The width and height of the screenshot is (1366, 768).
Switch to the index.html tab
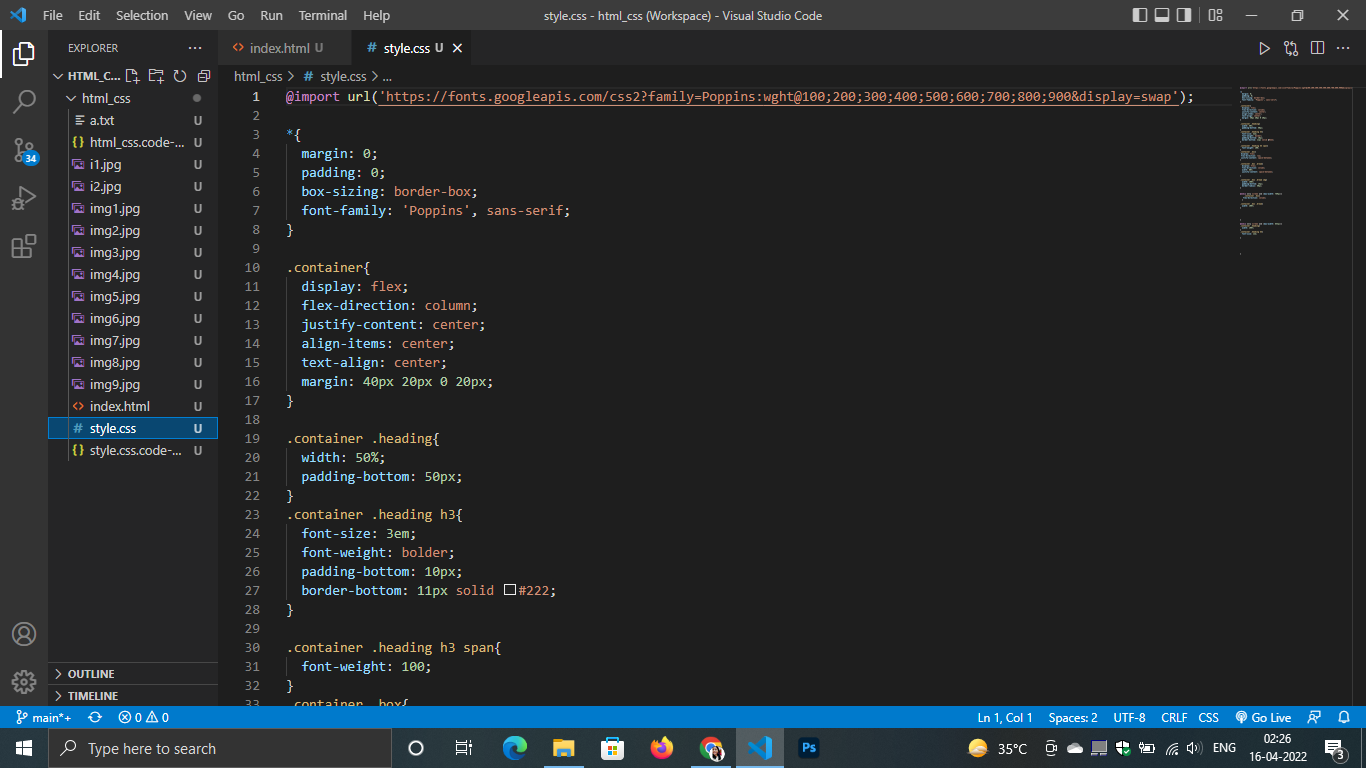(285, 48)
